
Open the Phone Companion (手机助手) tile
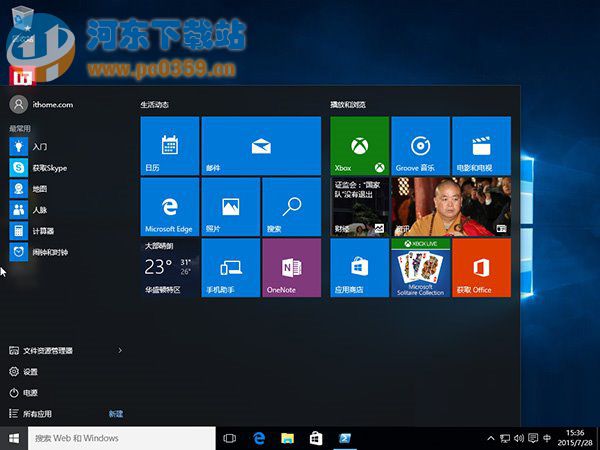[231, 268]
